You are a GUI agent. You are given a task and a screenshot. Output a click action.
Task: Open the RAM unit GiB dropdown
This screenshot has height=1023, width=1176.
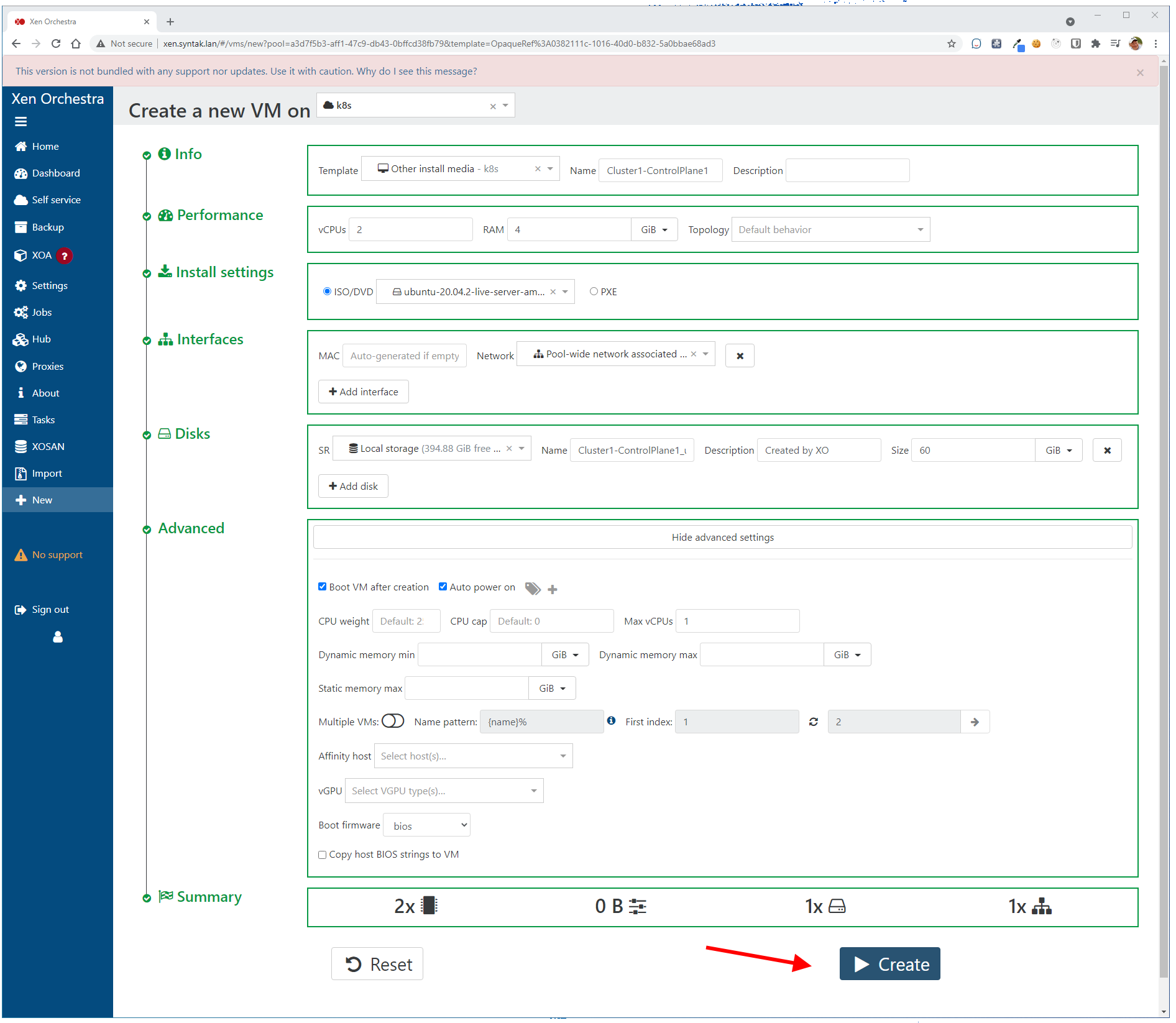click(x=654, y=230)
